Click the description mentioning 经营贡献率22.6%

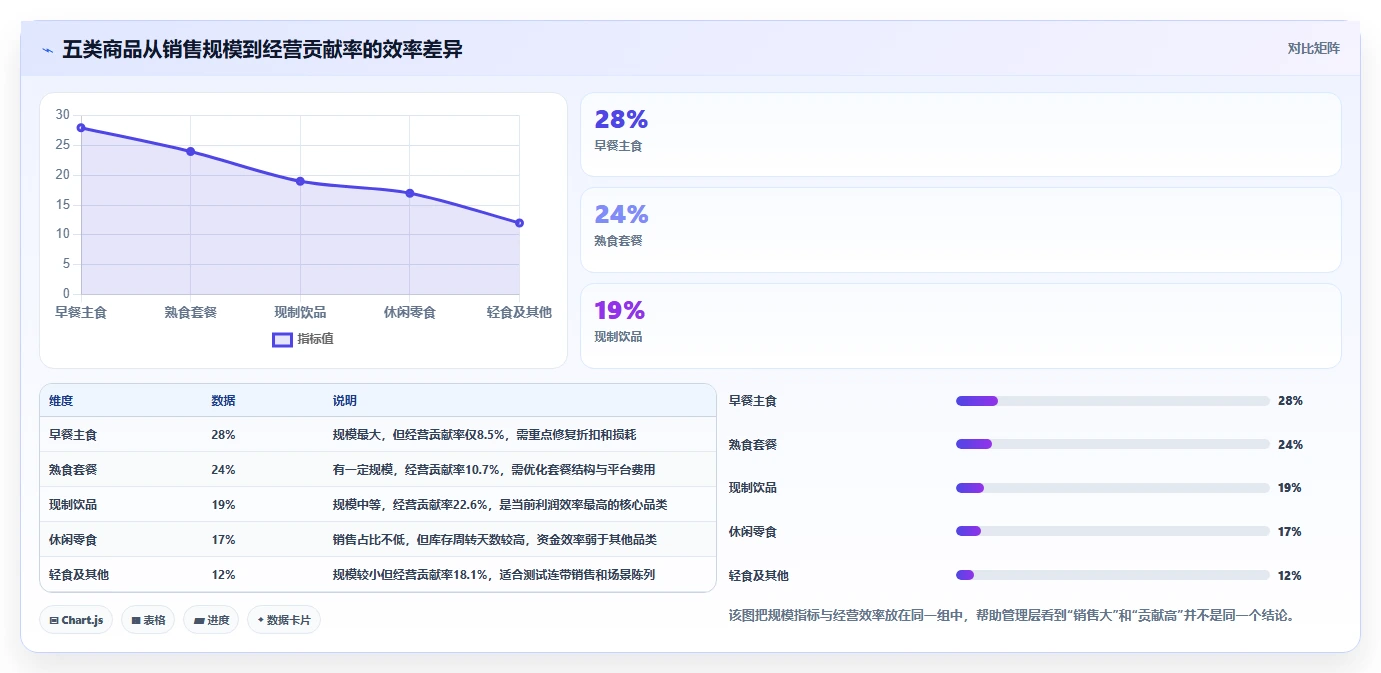[x=500, y=505]
